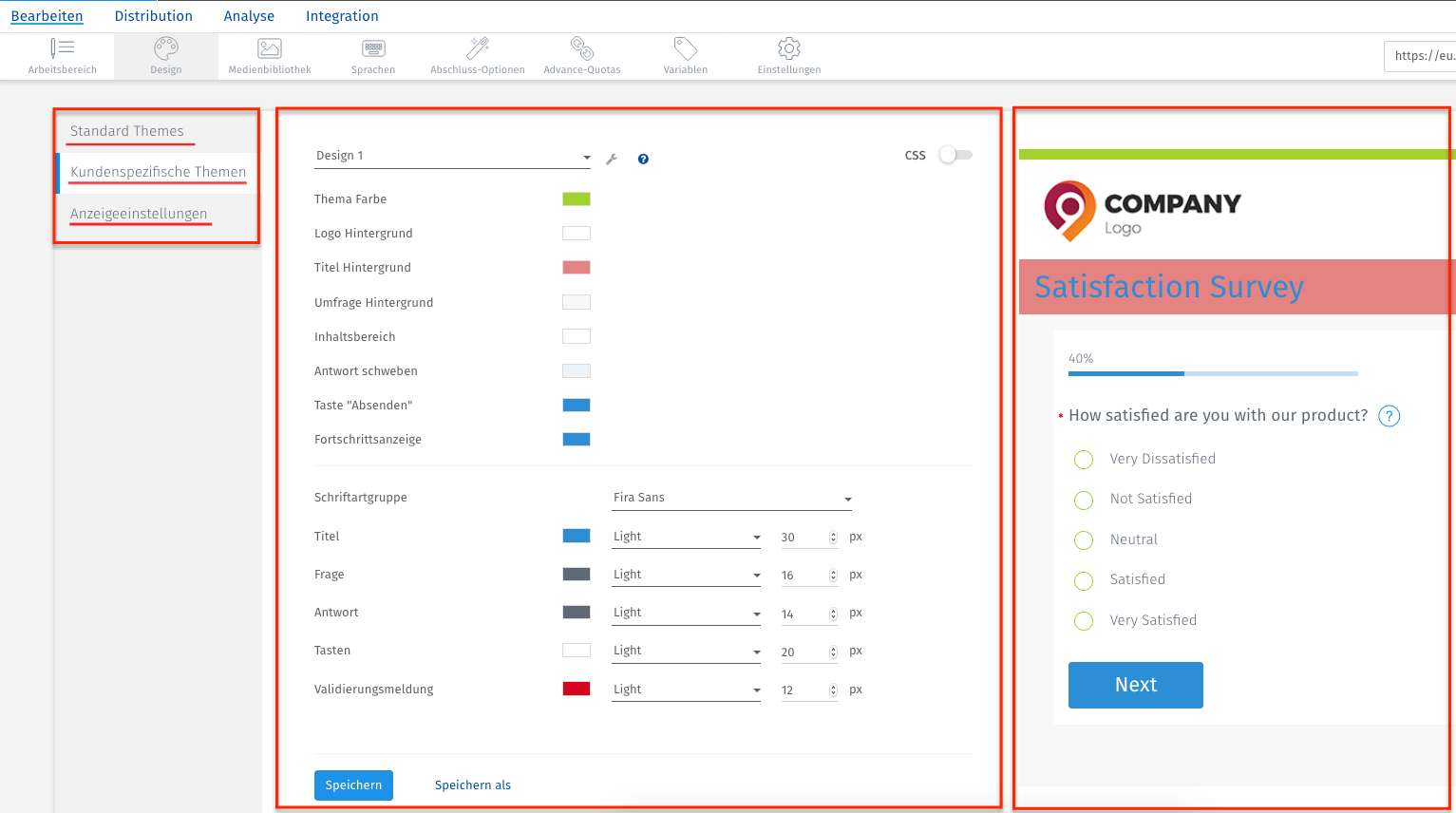Open the Analyse menu
The height and width of the screenshot is (813, 1456).
[248, 15]
